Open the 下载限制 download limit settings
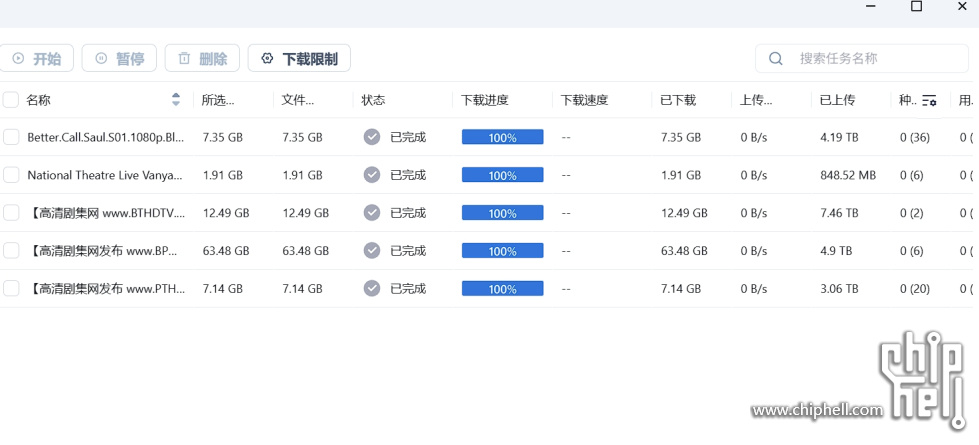The image size is (979, 445). point(299,59)
